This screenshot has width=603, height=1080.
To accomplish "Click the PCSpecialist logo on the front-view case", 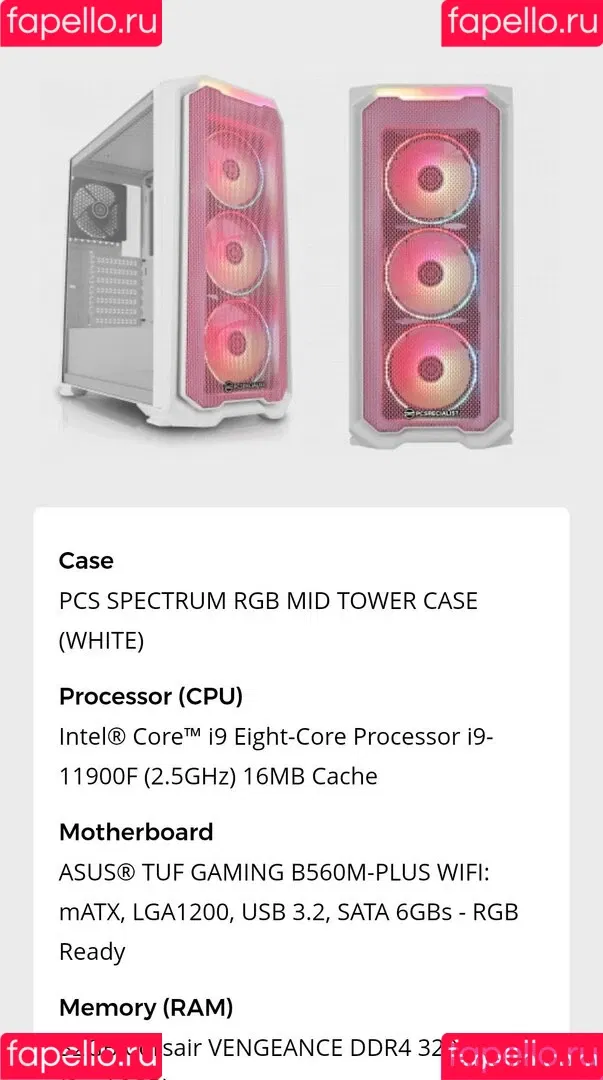I will (x=432, y=413).
